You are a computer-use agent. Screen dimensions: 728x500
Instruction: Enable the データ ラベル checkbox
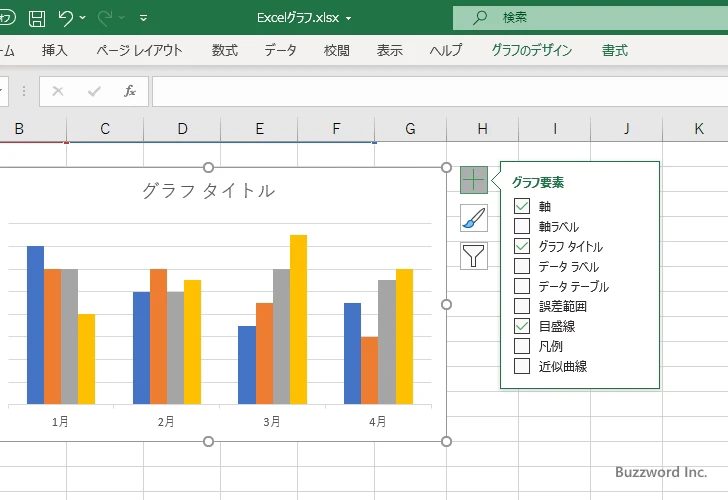(x=522, y=266)
